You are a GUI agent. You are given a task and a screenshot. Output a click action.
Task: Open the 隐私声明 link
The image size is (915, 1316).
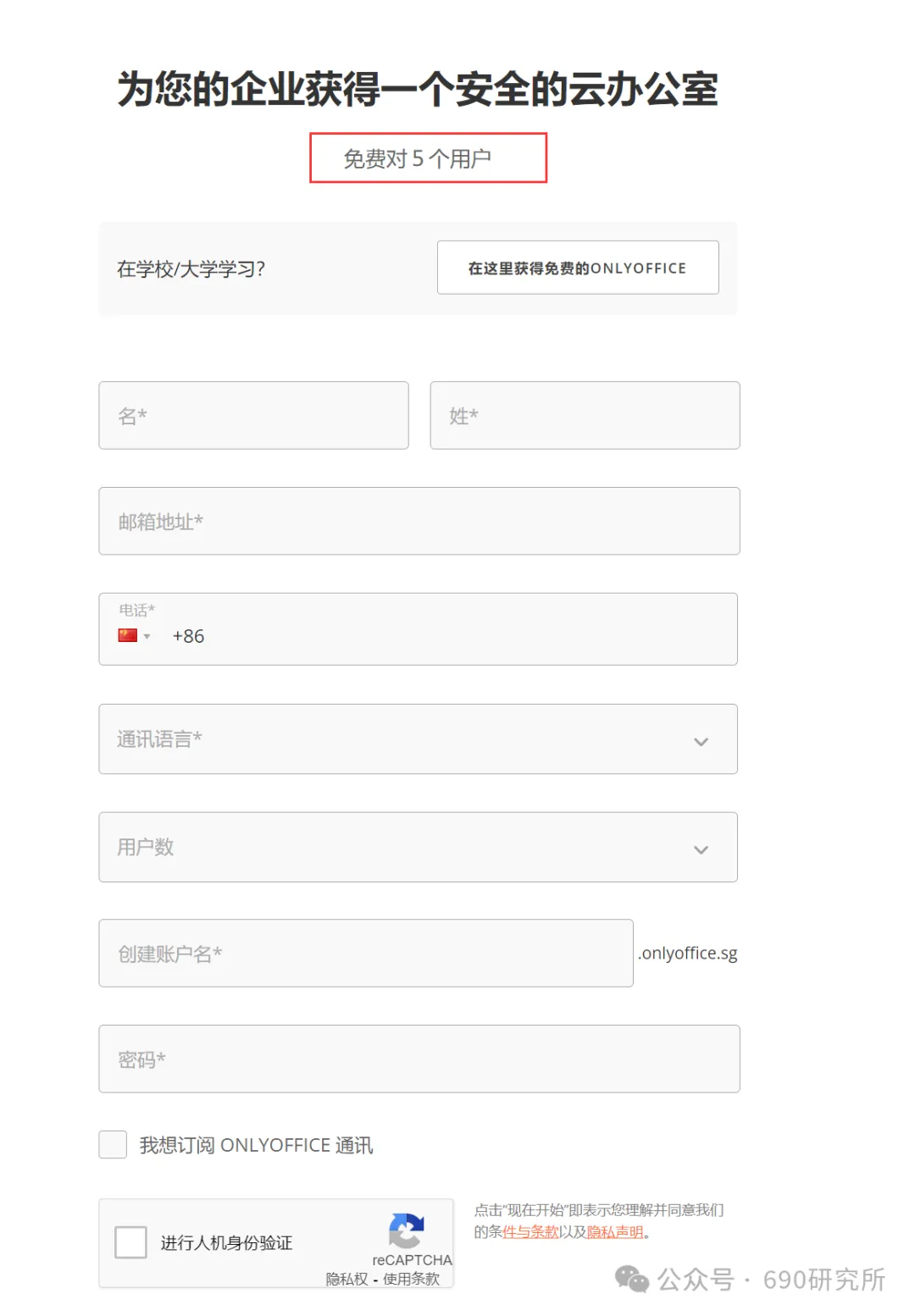tap(615, 1232)
